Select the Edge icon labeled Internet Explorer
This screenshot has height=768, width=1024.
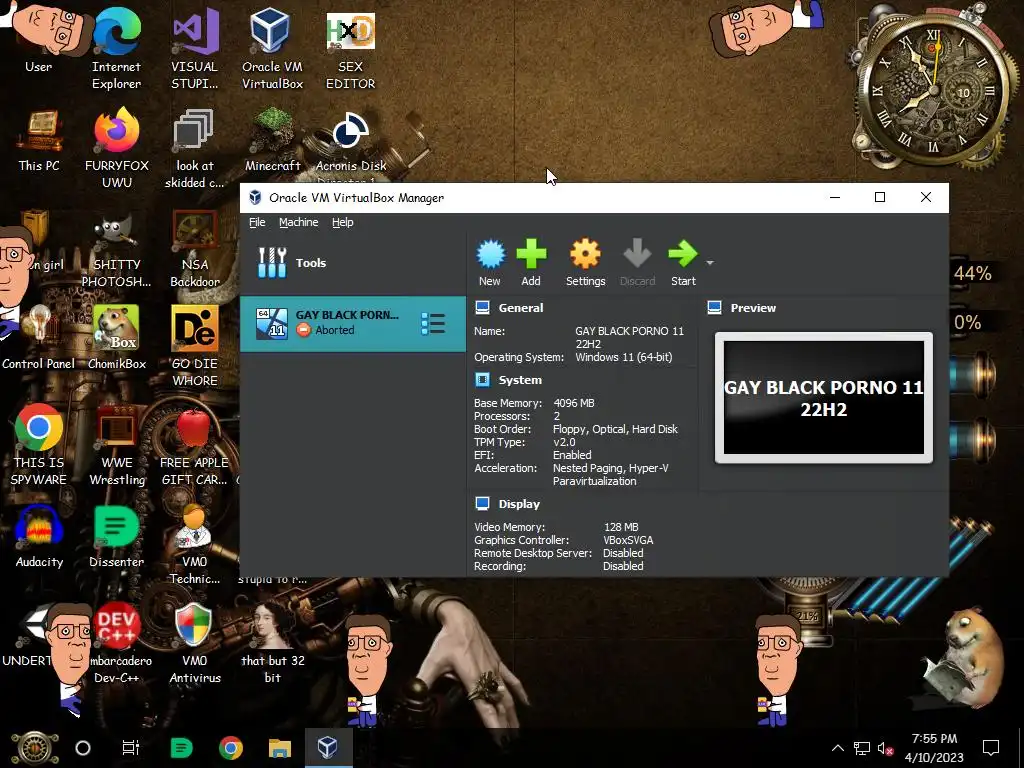tap(116, 47)
